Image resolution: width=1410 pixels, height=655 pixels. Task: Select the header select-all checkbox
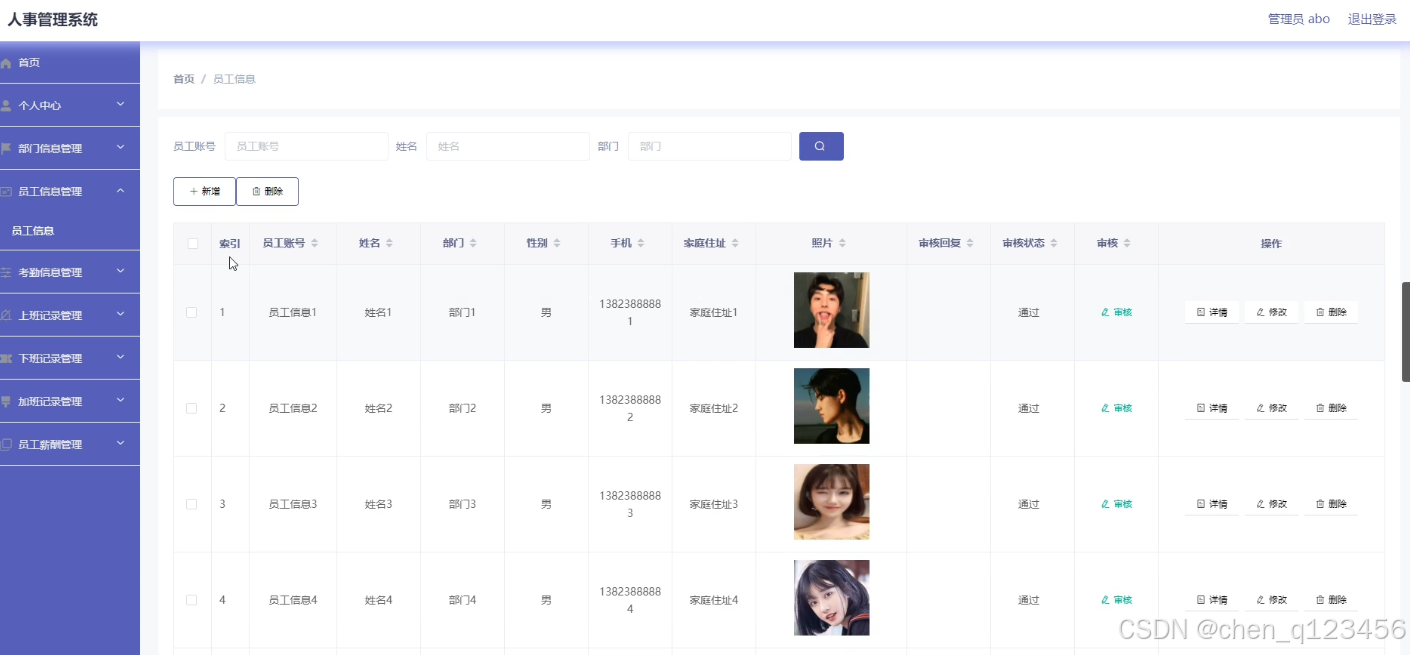pyautogui.click(x=192, y=243)
